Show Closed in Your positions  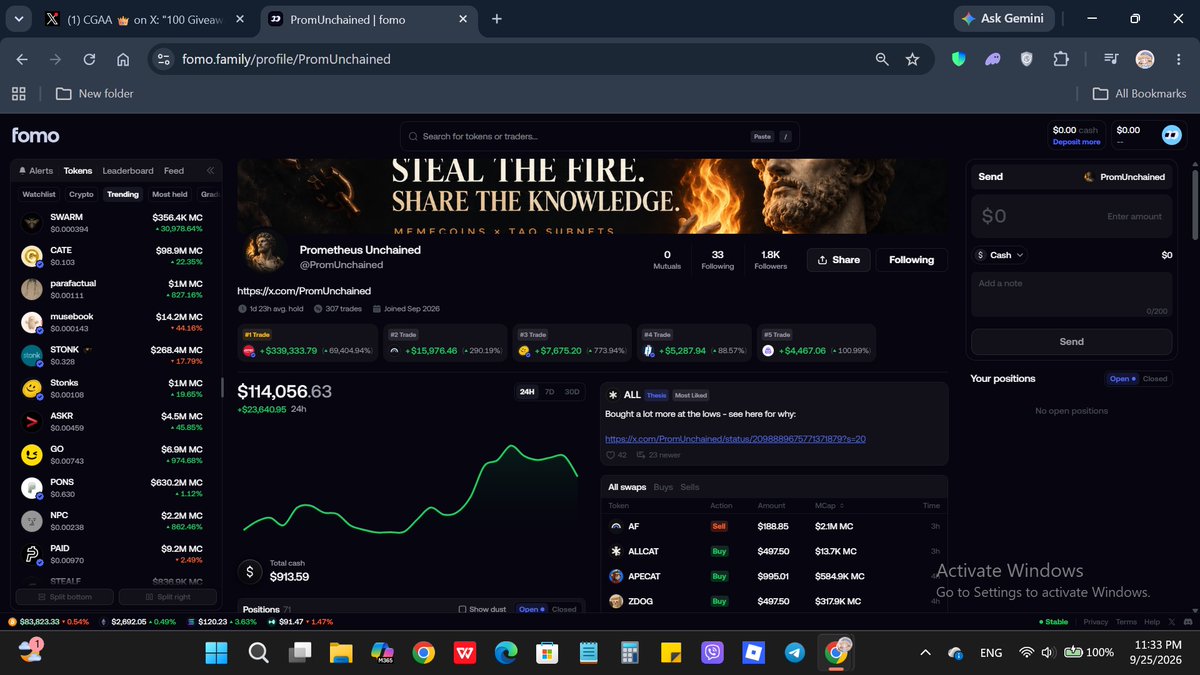point(1155,379)
